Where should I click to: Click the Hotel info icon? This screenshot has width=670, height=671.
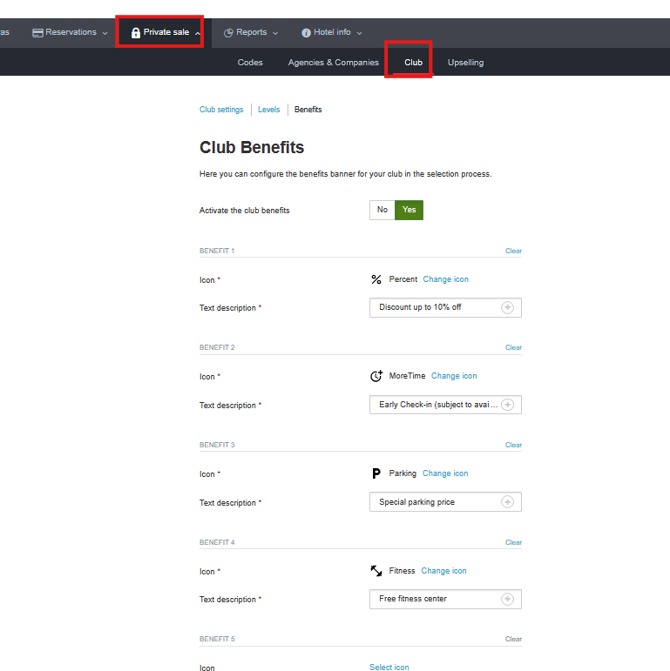(x=306, y=33)
